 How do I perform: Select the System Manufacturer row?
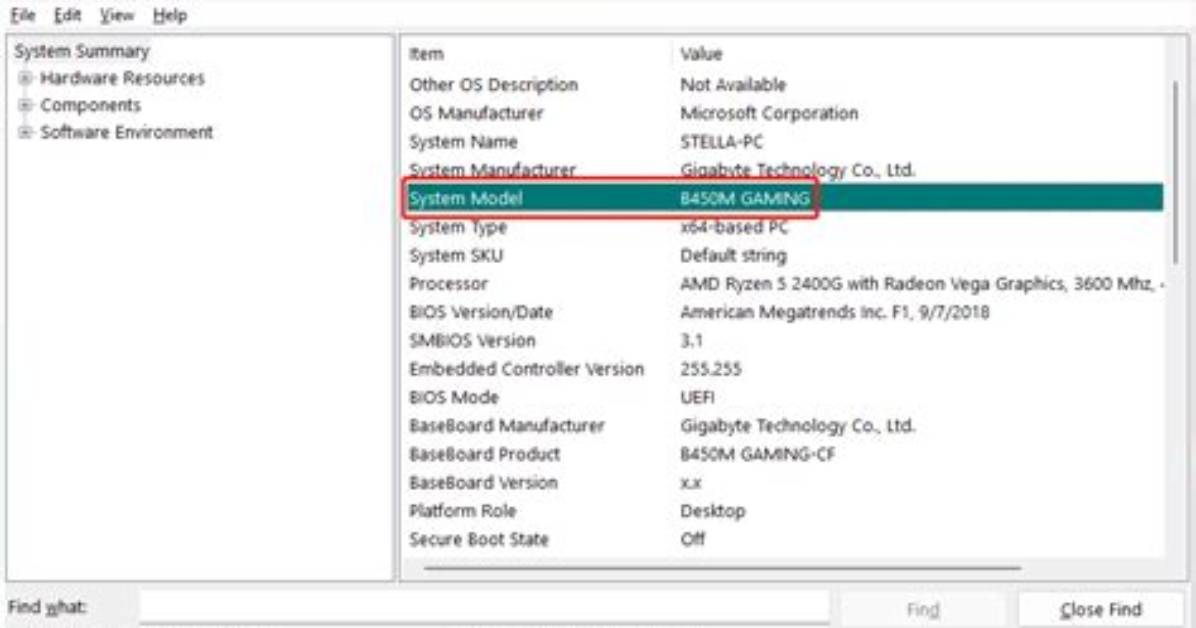click(785, 170)
